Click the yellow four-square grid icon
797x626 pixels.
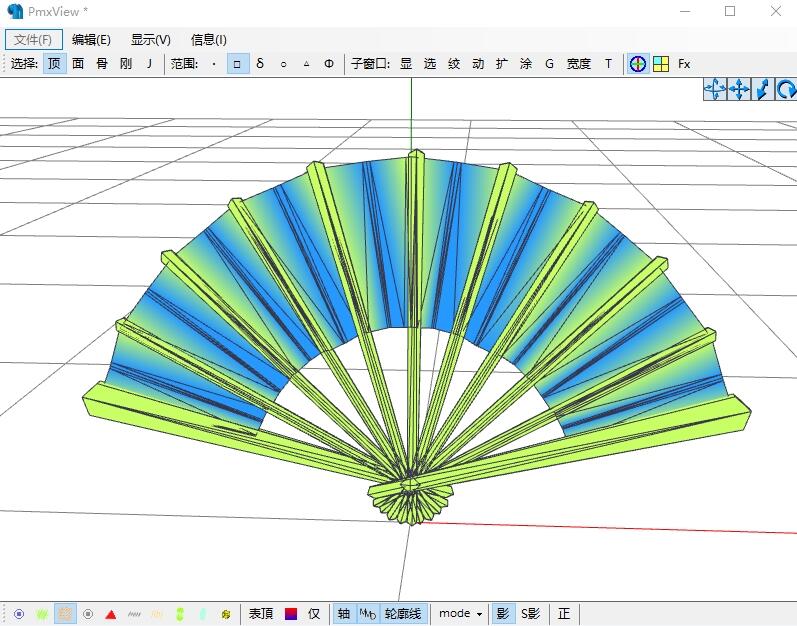click(x=661, y=64)
